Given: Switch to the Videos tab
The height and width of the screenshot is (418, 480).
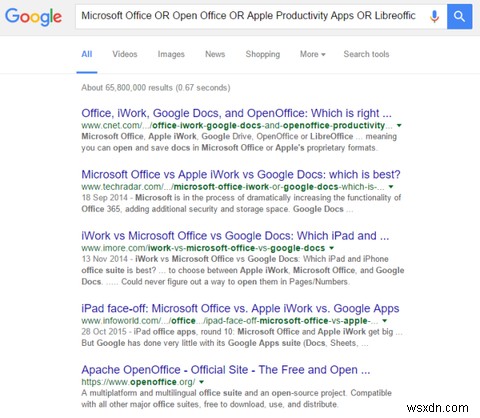Looking at the screenshot, I should click(125, 54).
